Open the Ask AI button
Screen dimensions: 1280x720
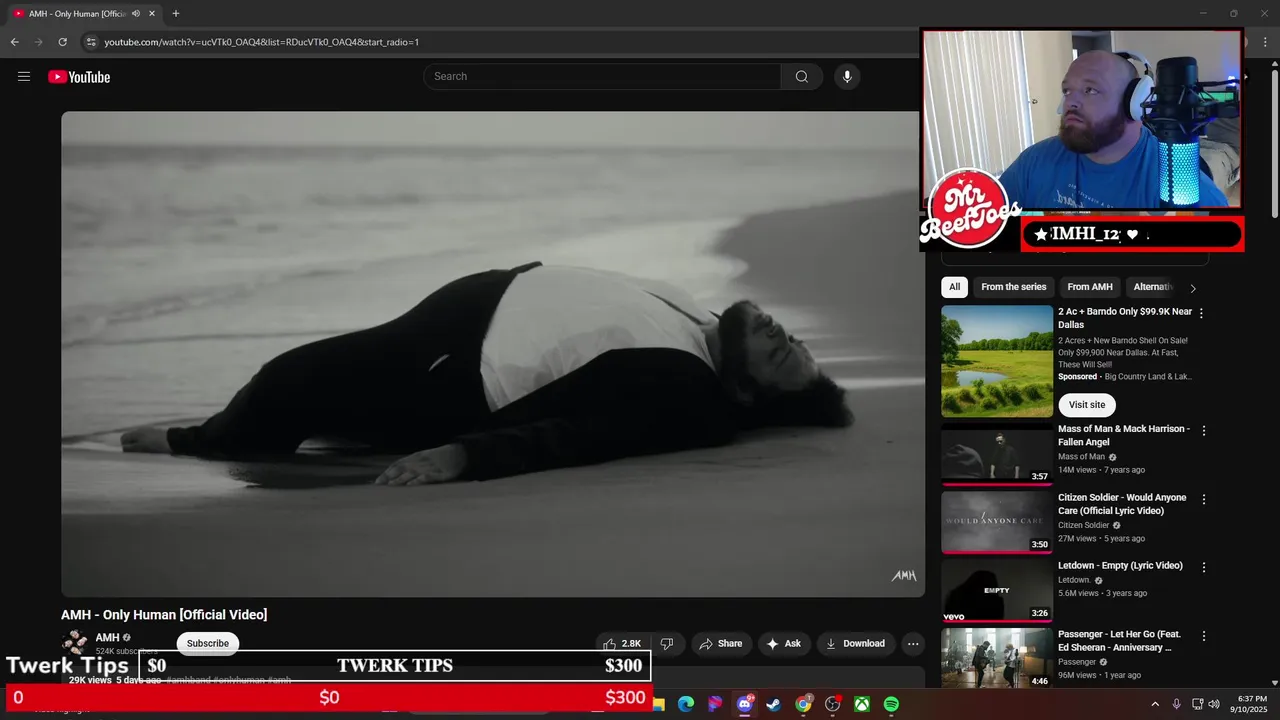click(x=784, y=644)
